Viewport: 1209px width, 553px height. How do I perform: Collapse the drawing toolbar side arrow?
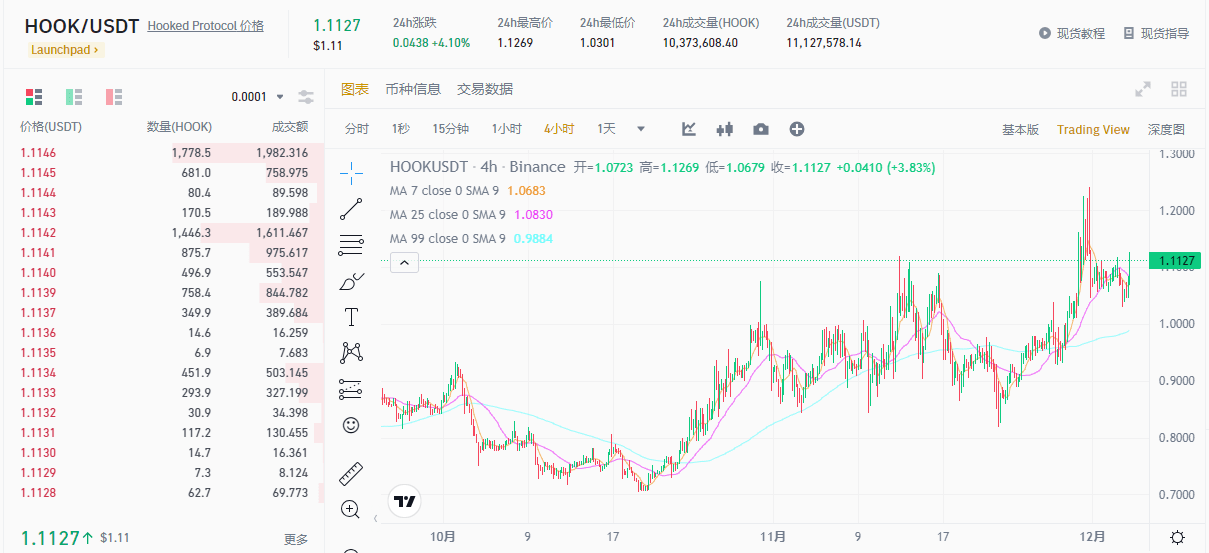pos(376,519)
